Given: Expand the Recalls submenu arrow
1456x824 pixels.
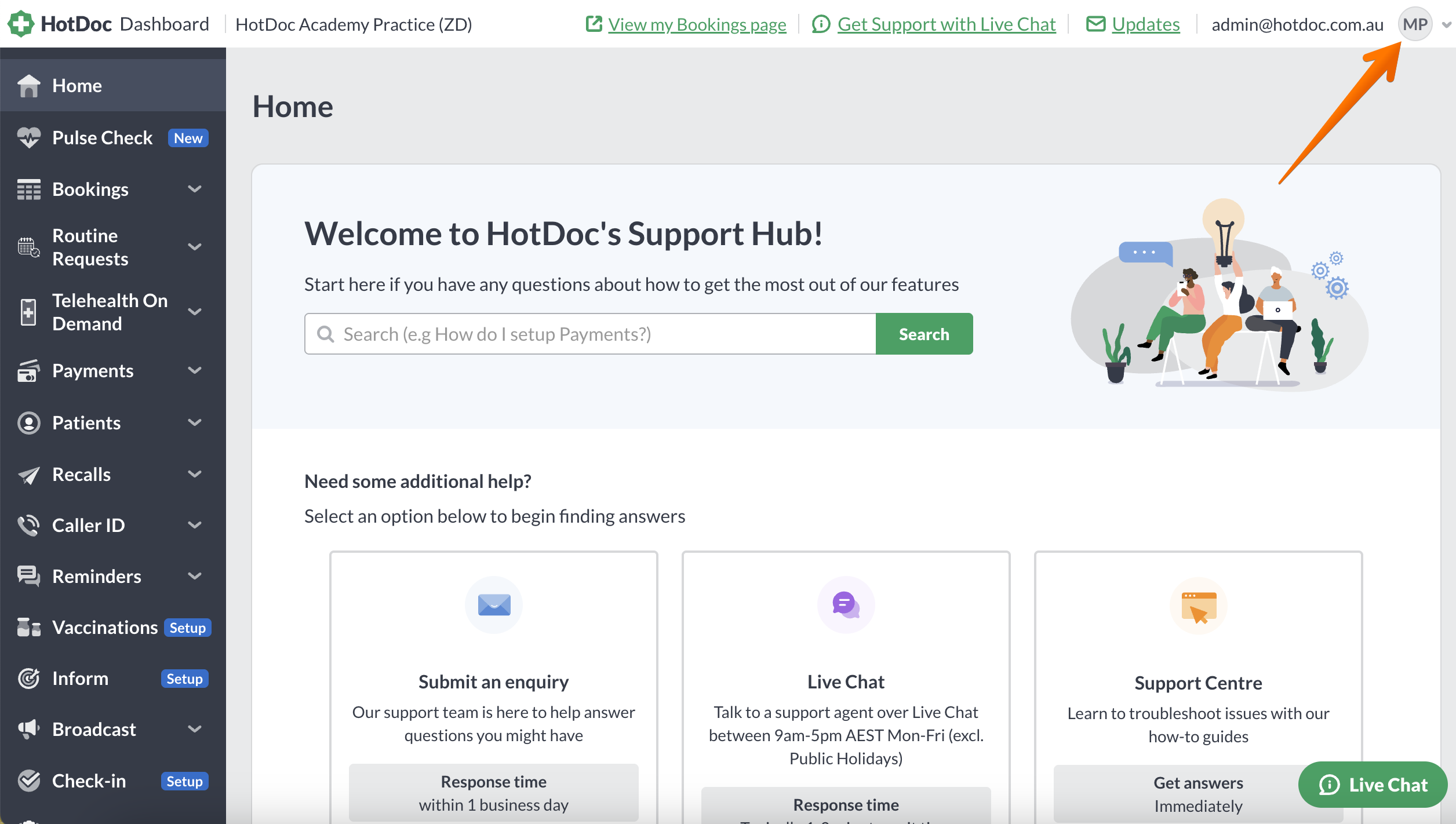Looking at the screenshot, I should [x=195, y=474].
